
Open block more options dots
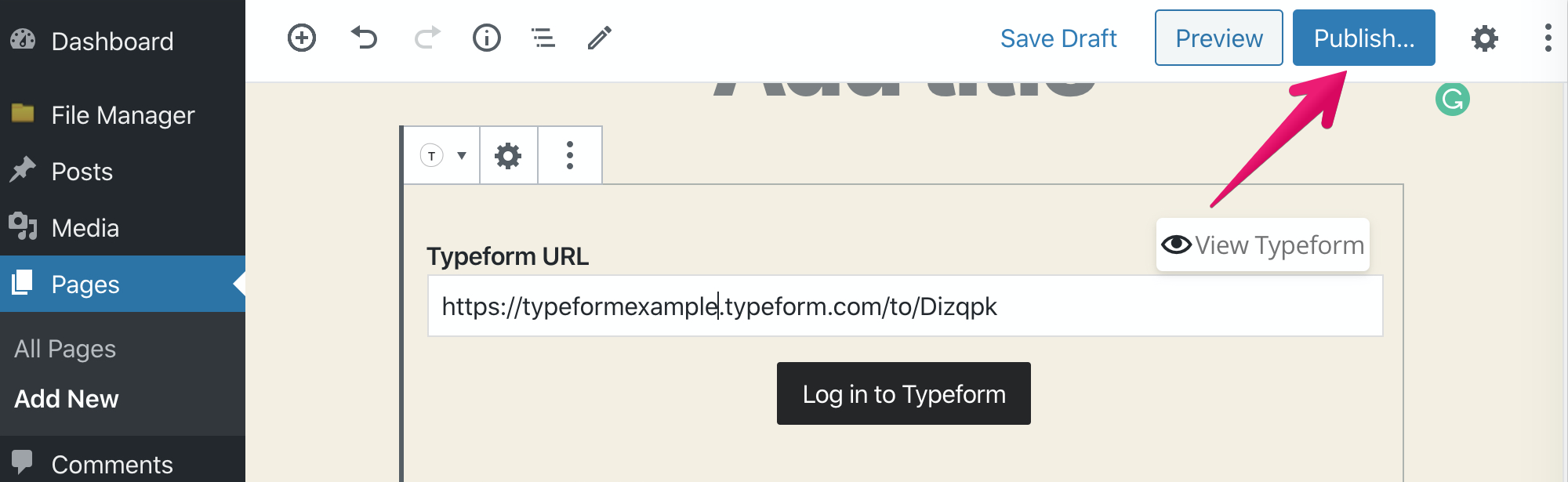click(x=570, y=155)
